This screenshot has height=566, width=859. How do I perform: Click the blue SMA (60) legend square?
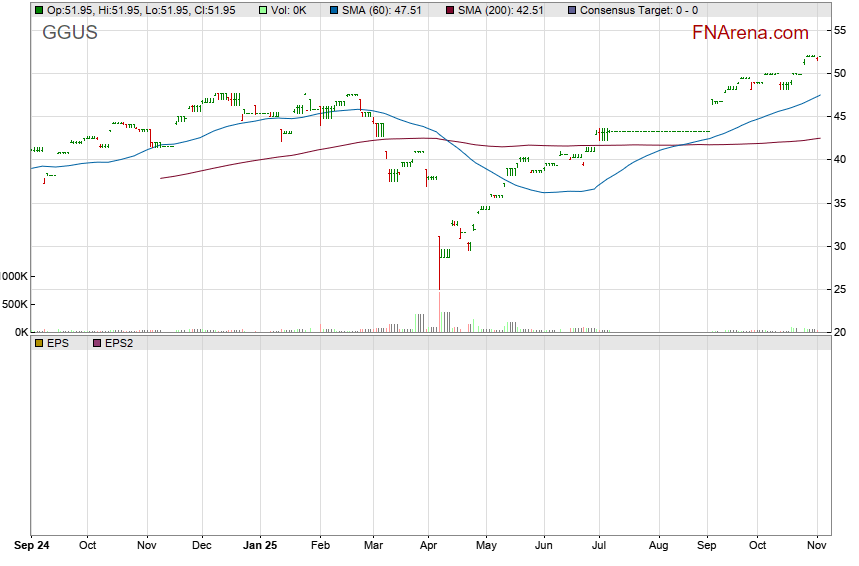334,10
